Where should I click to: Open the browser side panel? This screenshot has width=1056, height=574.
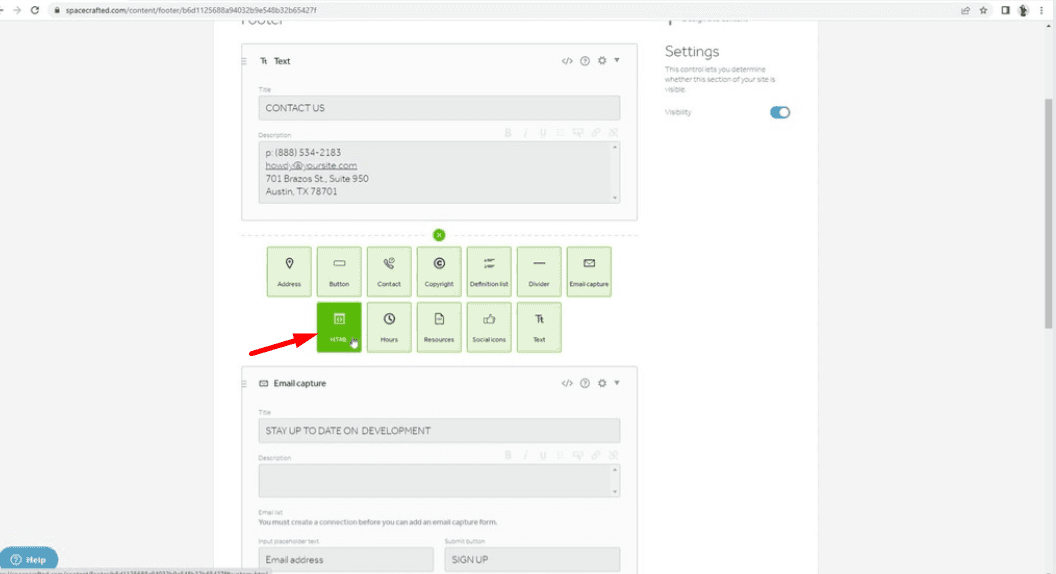1005,10
